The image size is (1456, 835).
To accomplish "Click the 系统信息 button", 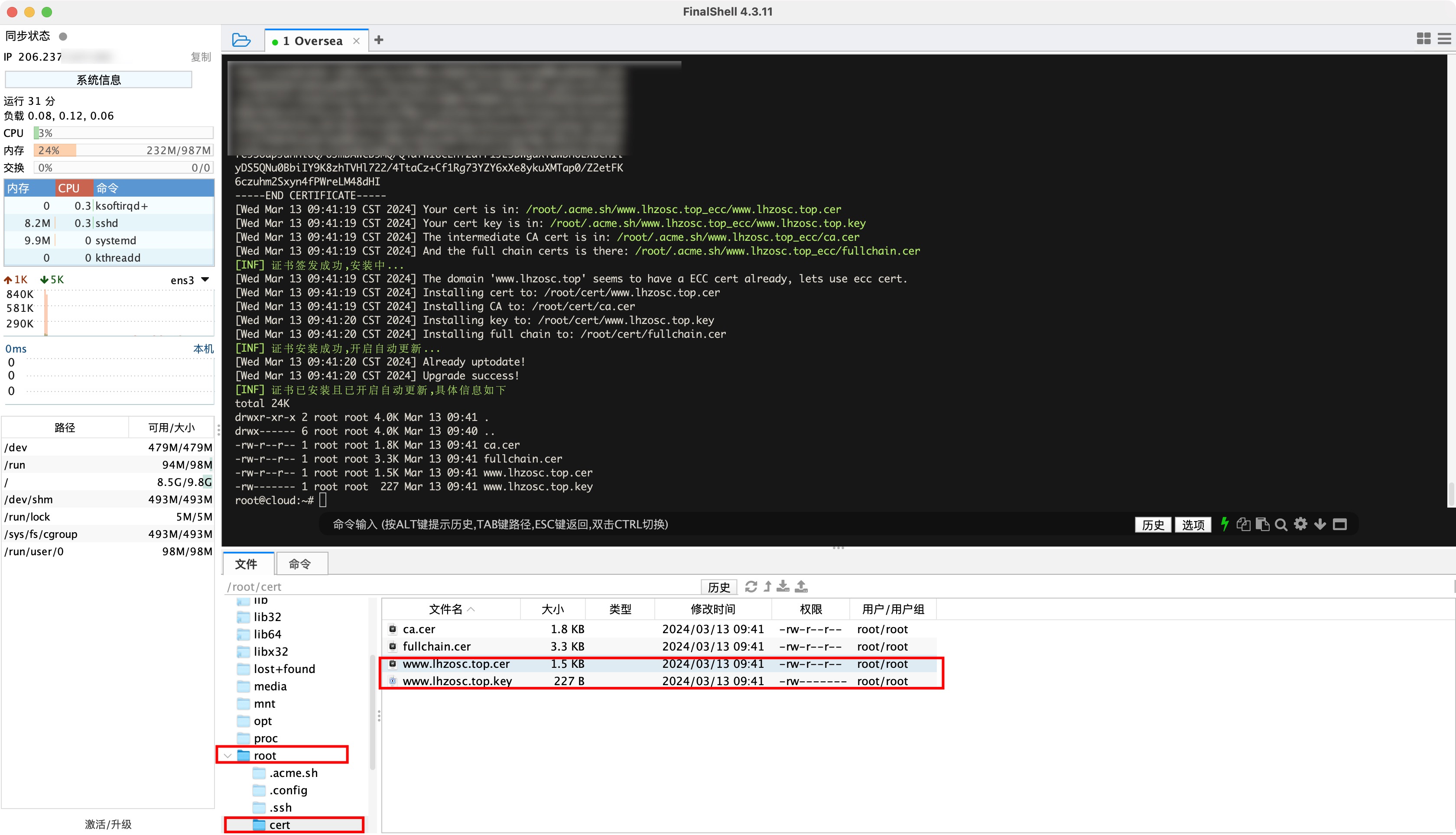I will point(99,80).
